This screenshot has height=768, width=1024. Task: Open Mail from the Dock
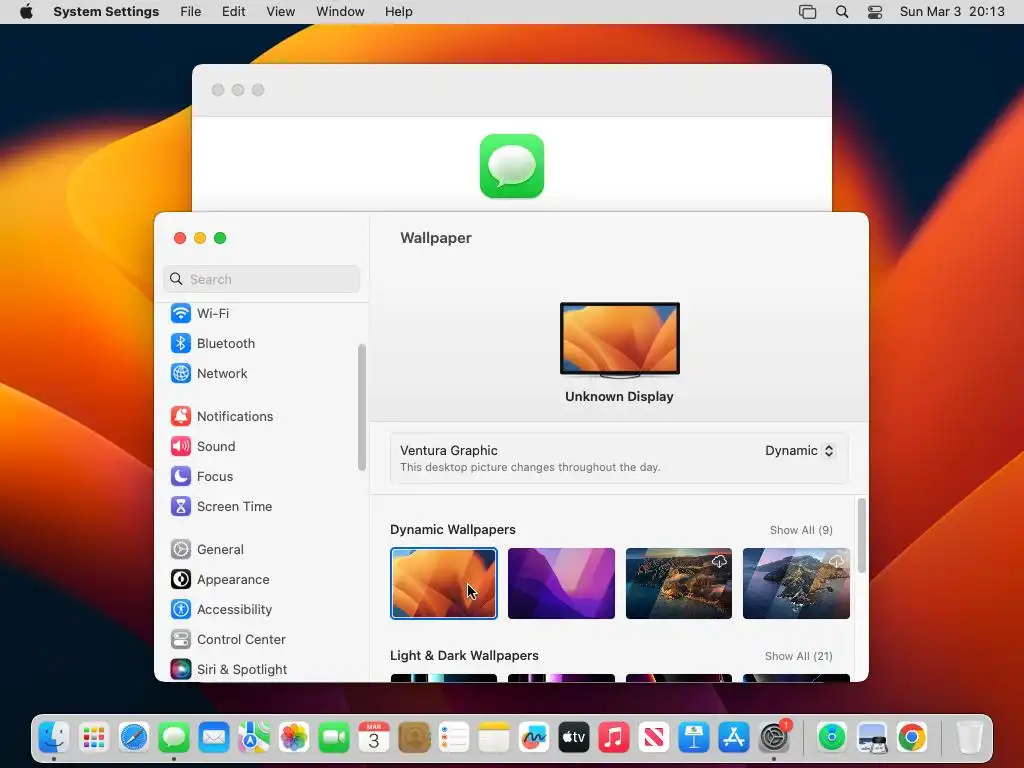pos(214,737)
